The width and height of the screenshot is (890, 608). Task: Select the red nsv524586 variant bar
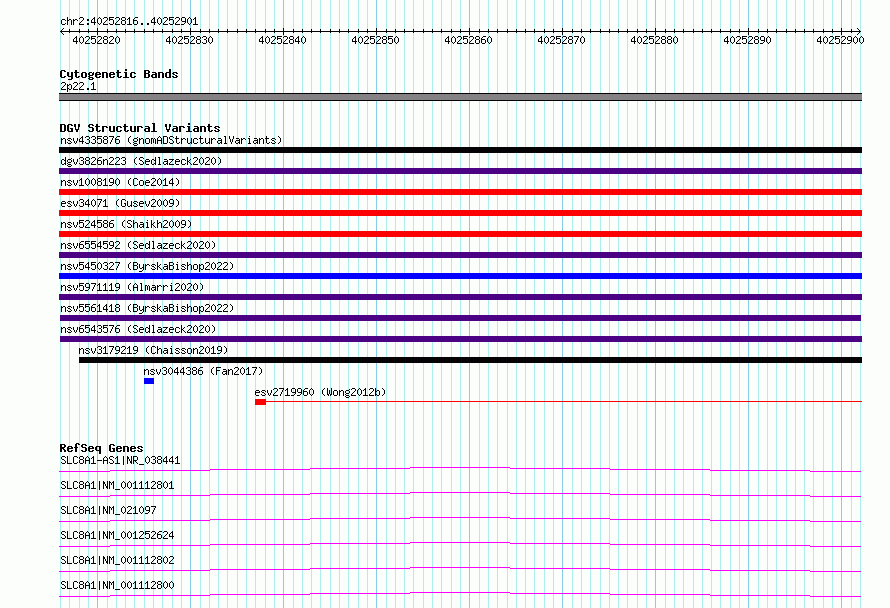tap(460, 234)
